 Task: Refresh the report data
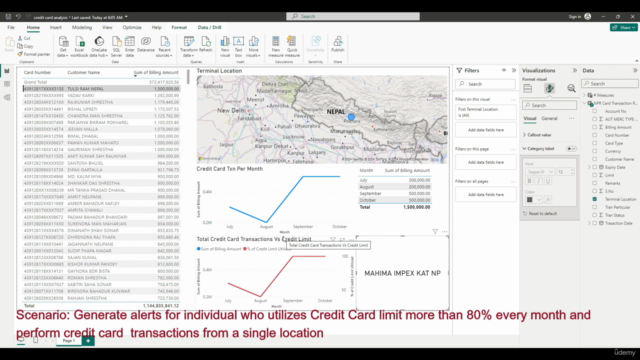click(x=206, y=44)
